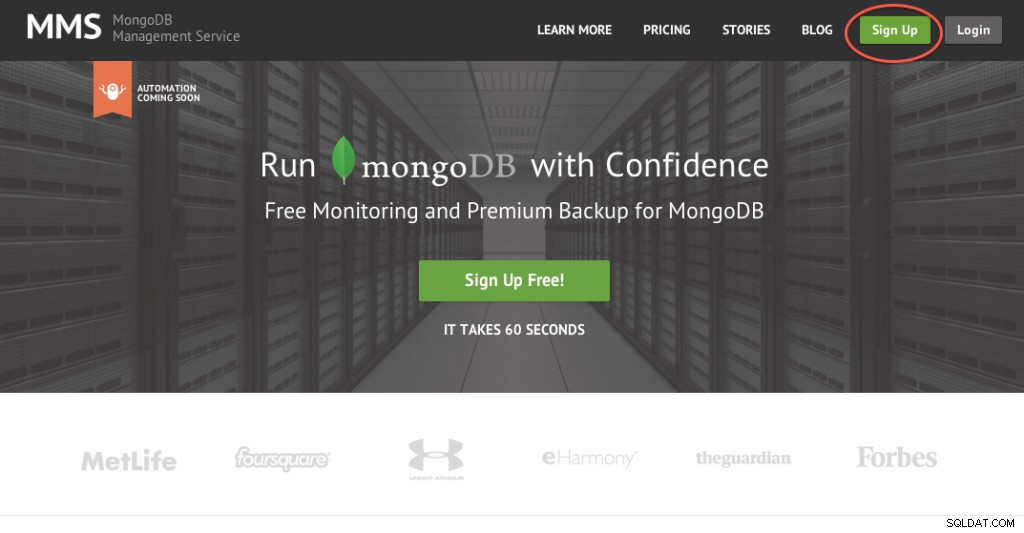Click the green Sign Up button in header
Viewport: 1024px width, 533px height.
pyautogui.click(x=895, y=30)
